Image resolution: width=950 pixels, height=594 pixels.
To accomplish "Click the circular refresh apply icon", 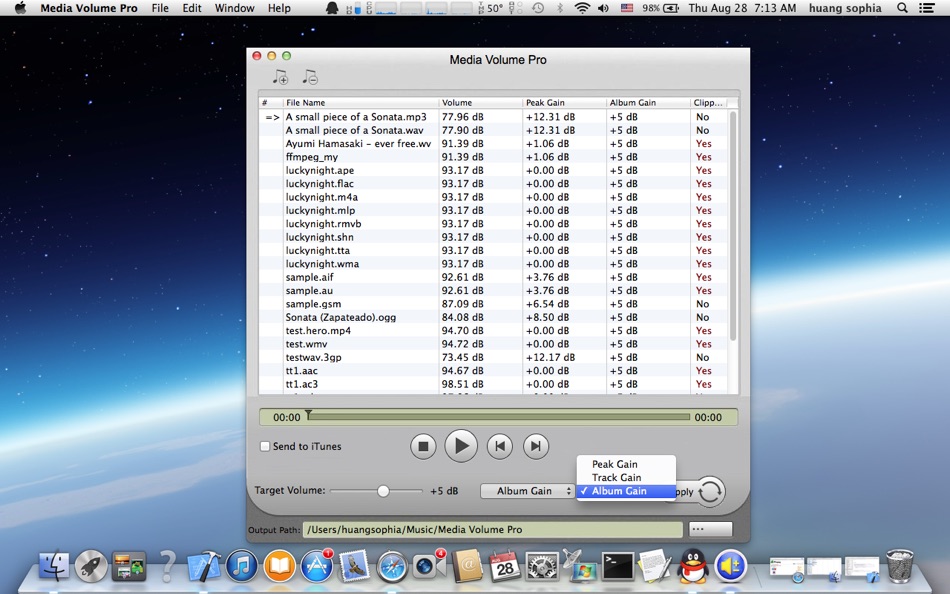I will click(x=709, y=492).
